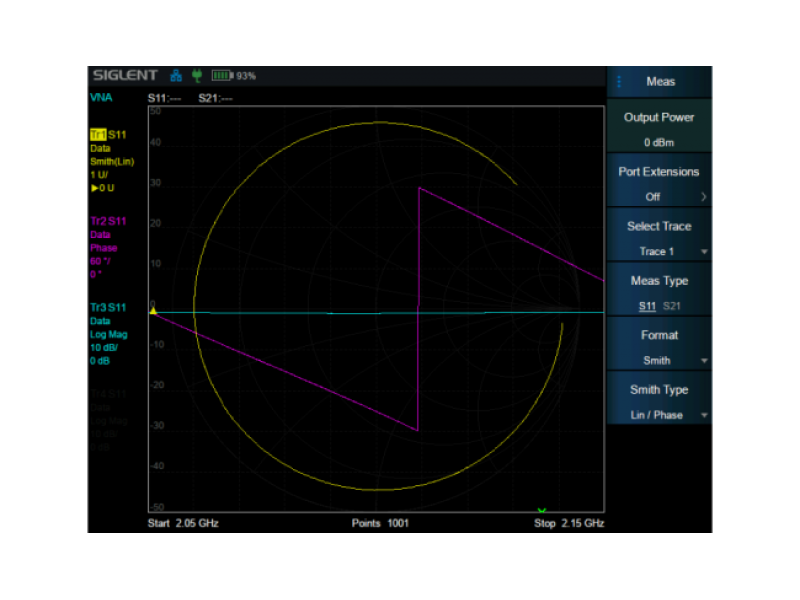Click the 93% battery percentage text

click(x=246, y=76)
